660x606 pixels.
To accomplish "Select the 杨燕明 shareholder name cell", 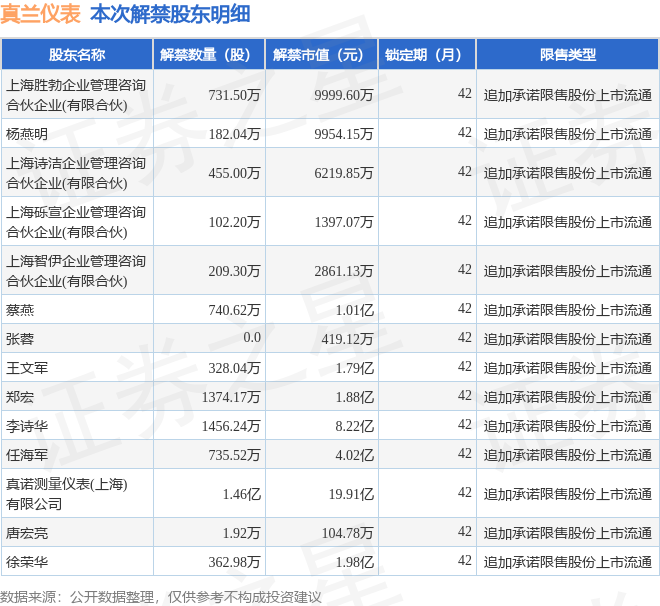I will click(77, 133).
